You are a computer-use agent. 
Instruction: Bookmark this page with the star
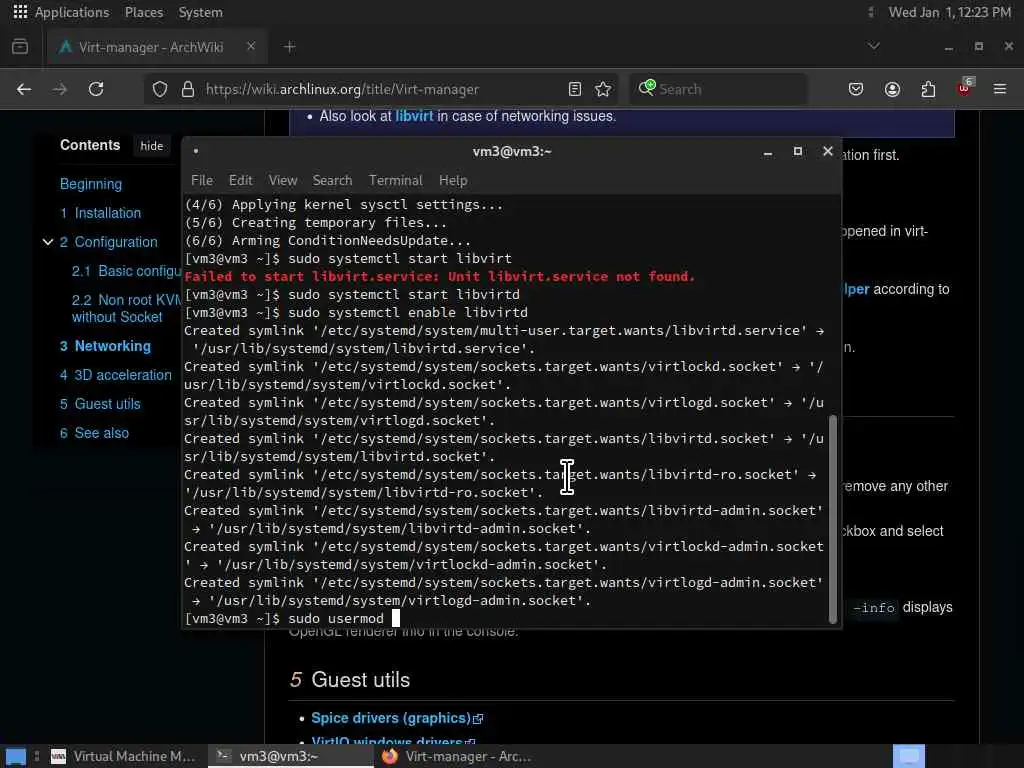point(603,89)
